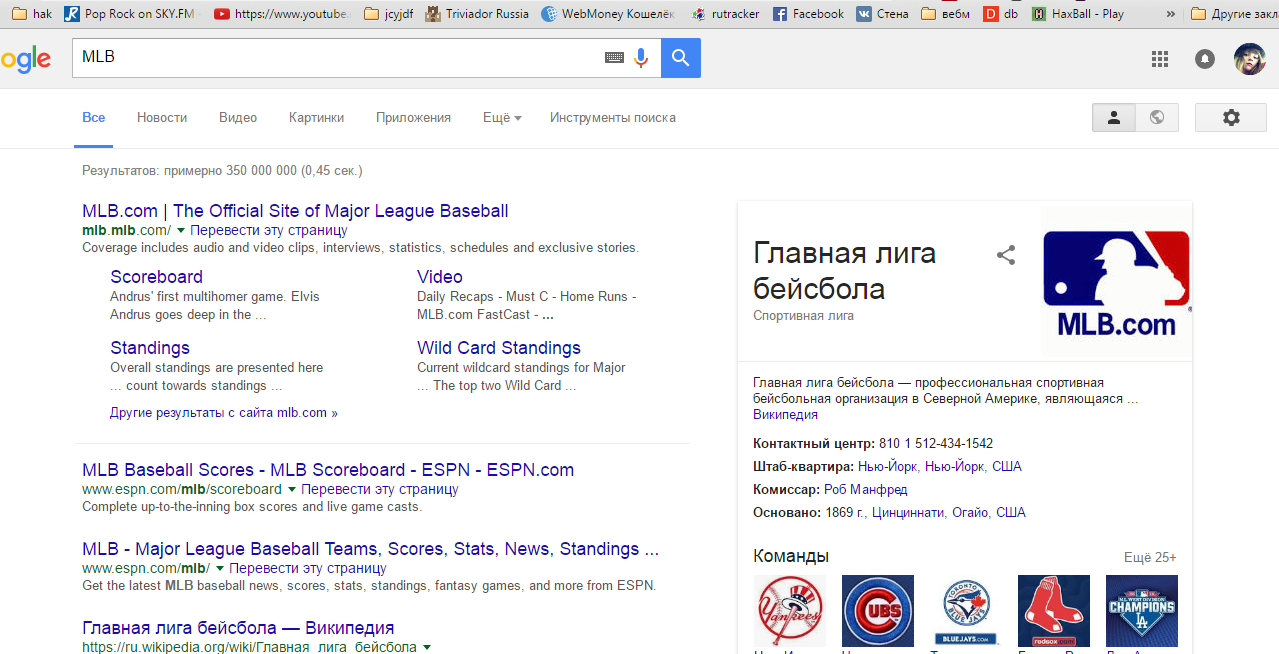Open MLB.com Official Site result
1279x654 pixels.
point(295,211)
